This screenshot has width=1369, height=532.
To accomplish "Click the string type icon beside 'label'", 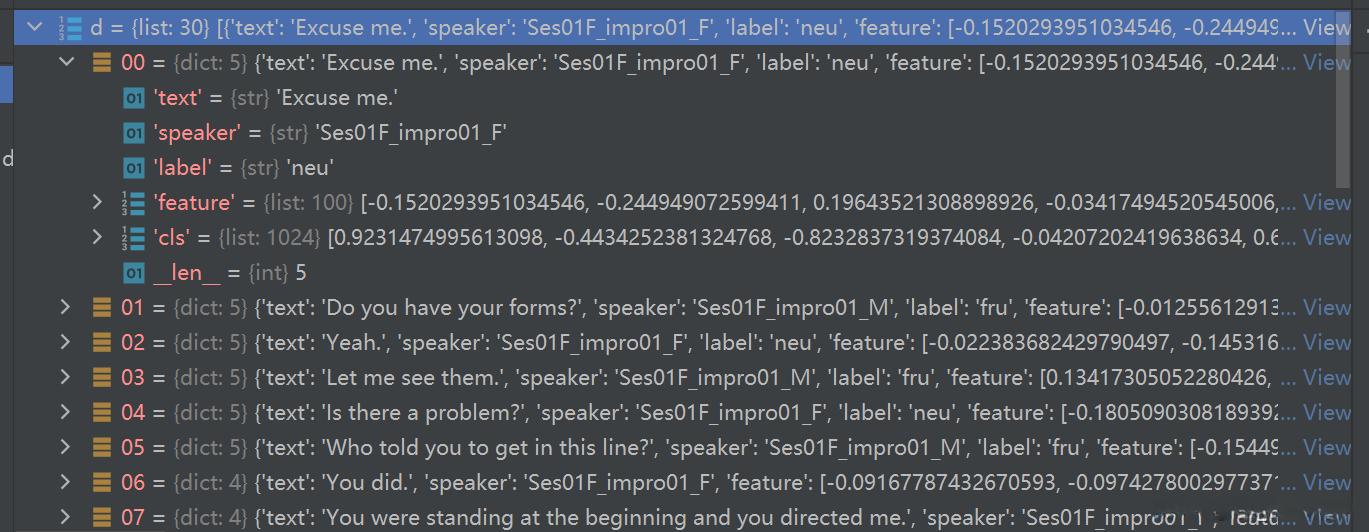I will 133,167.
